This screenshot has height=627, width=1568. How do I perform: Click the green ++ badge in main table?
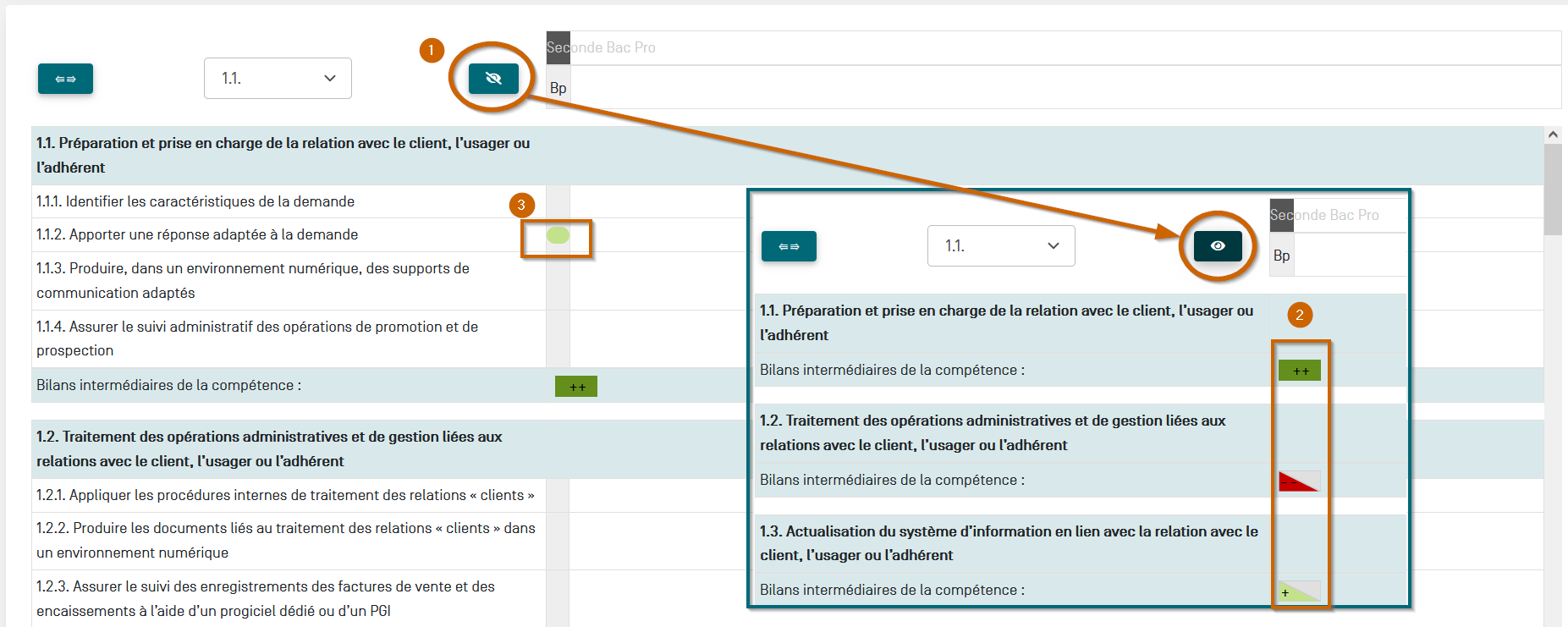pos(576,387)
